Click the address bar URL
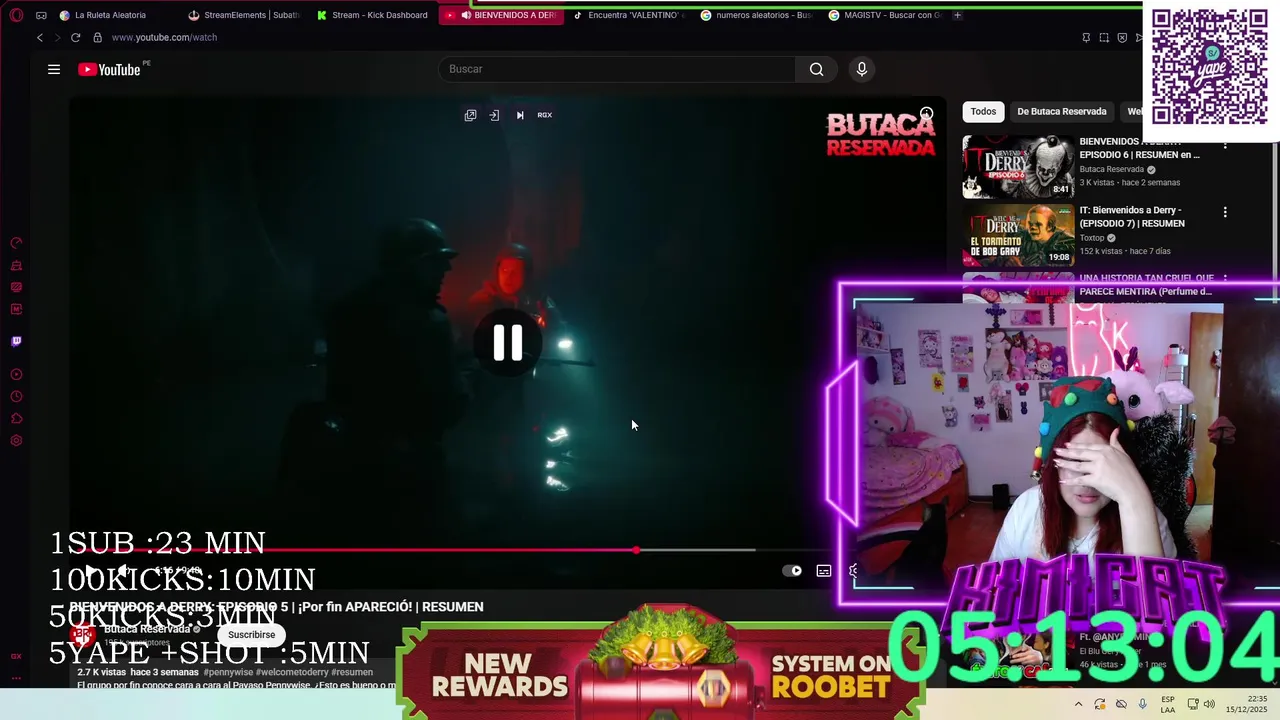The width and height of the screenshot is (1280, 720). click(164, 37)
